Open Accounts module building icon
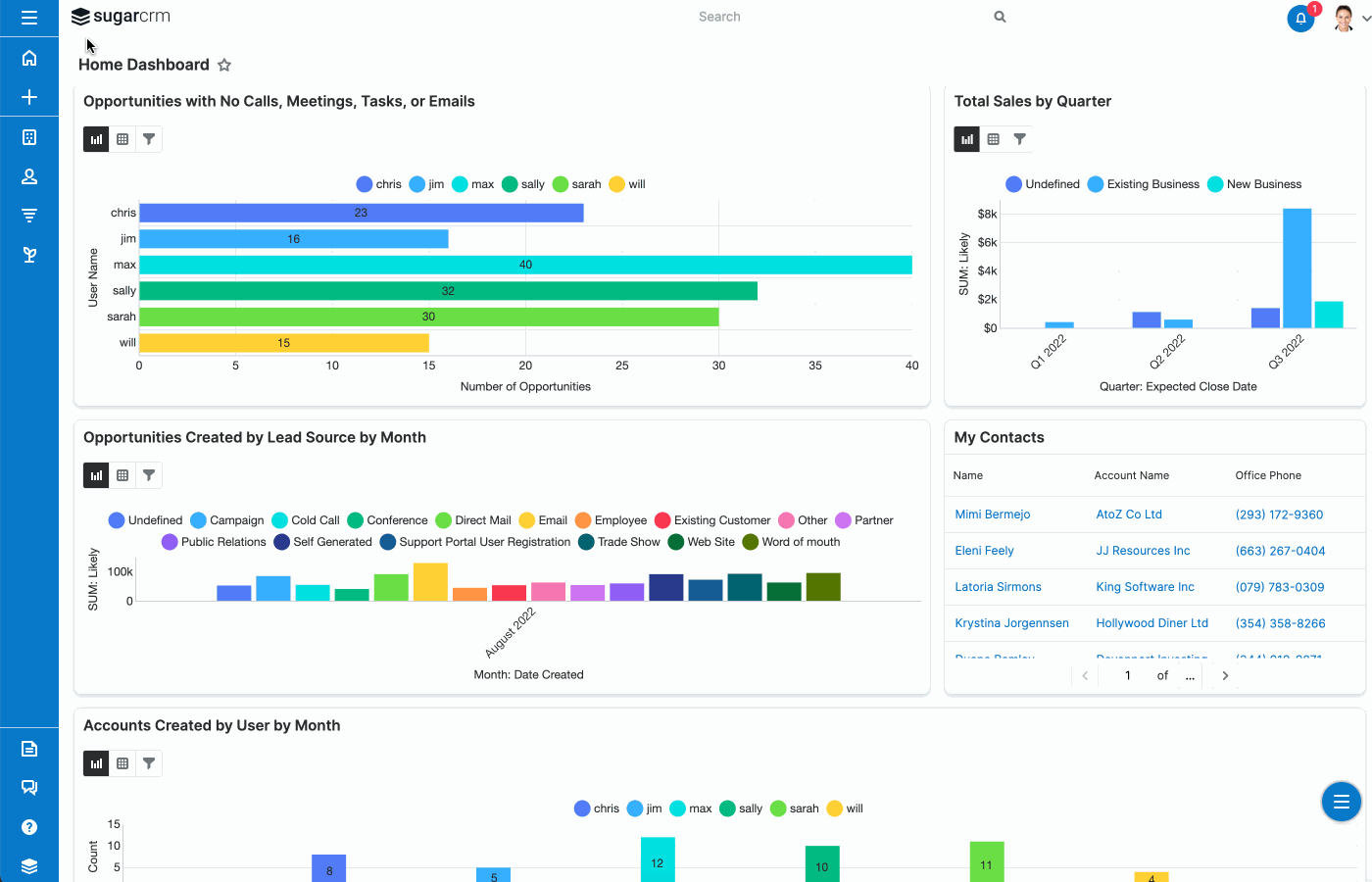This screenshot has width=1372, height=882. click(29, 137)
